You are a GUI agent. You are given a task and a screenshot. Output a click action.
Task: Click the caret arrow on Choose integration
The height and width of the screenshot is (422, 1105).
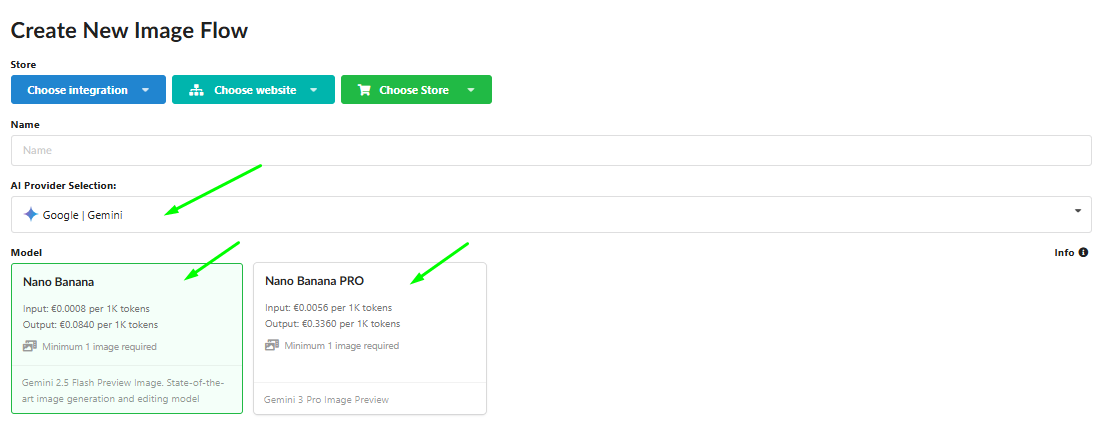click(x=145, y=90)
